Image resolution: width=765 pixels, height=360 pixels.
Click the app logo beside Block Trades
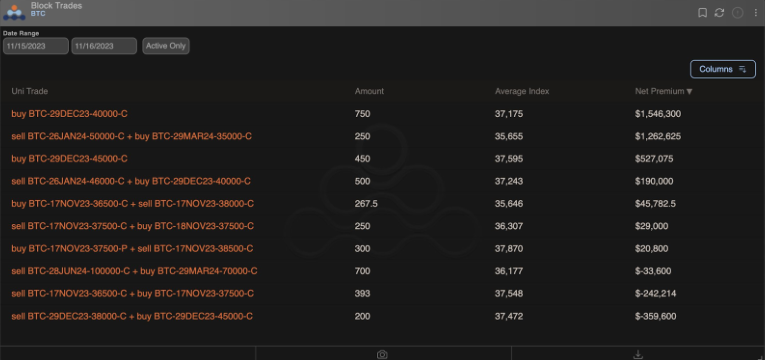pyautogui.click(x=14, y=13)
